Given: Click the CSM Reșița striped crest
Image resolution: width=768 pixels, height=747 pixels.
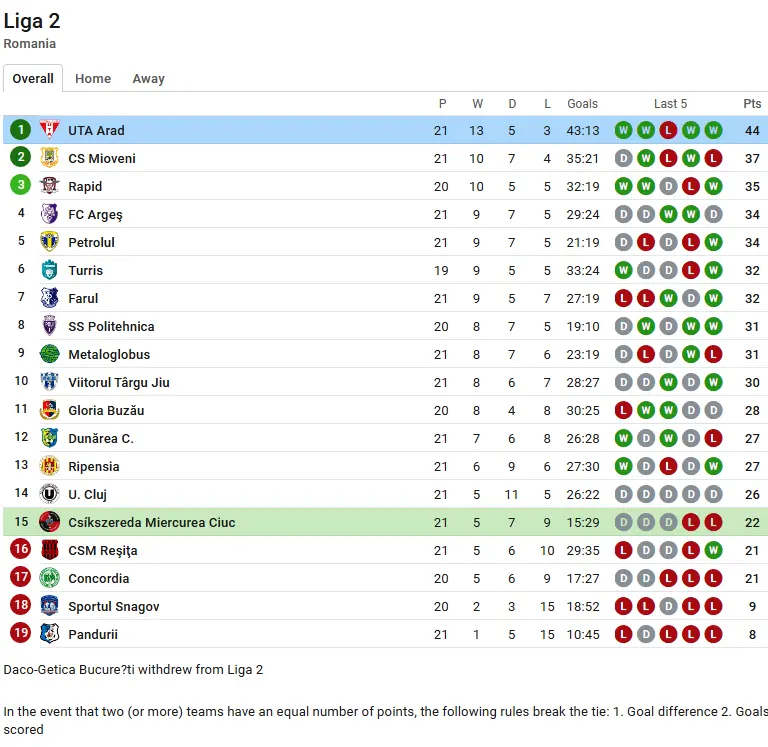Looking at the screenshot, I should pyautogui.click(x=49, y=550).
